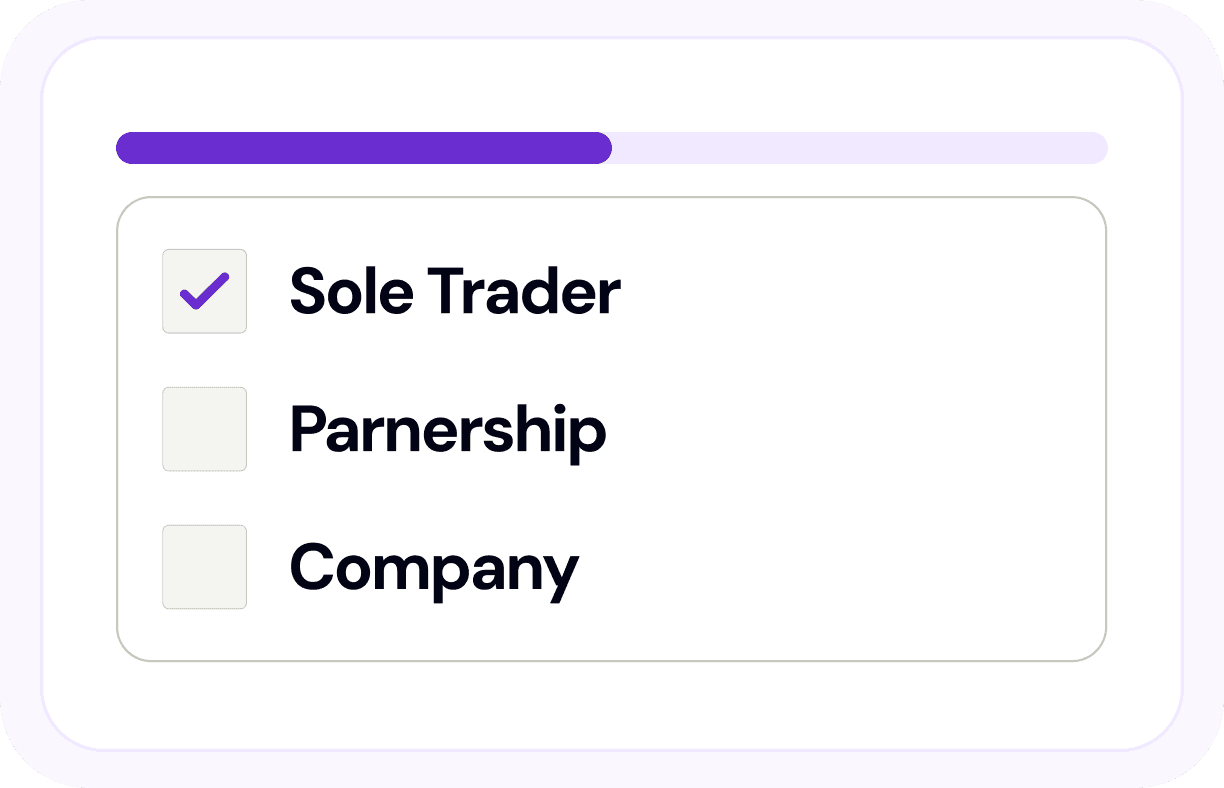The height and width of the screenshot is (788, 1224).
Task: Click the word Sole in first option
Action: click(350, 291)
